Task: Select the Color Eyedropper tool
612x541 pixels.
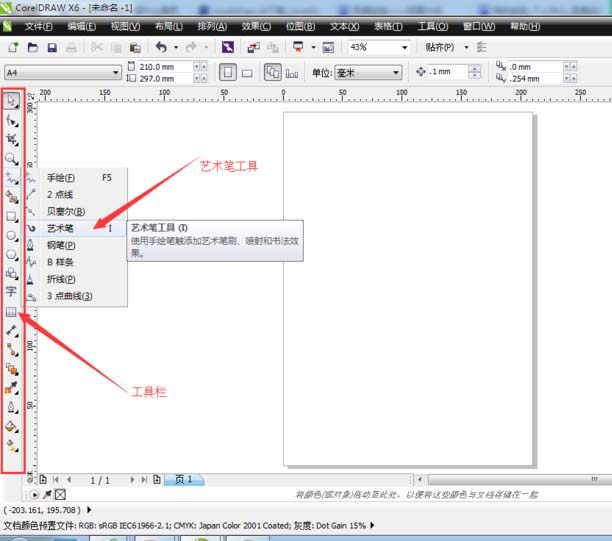Action: [x=12, y=388]
